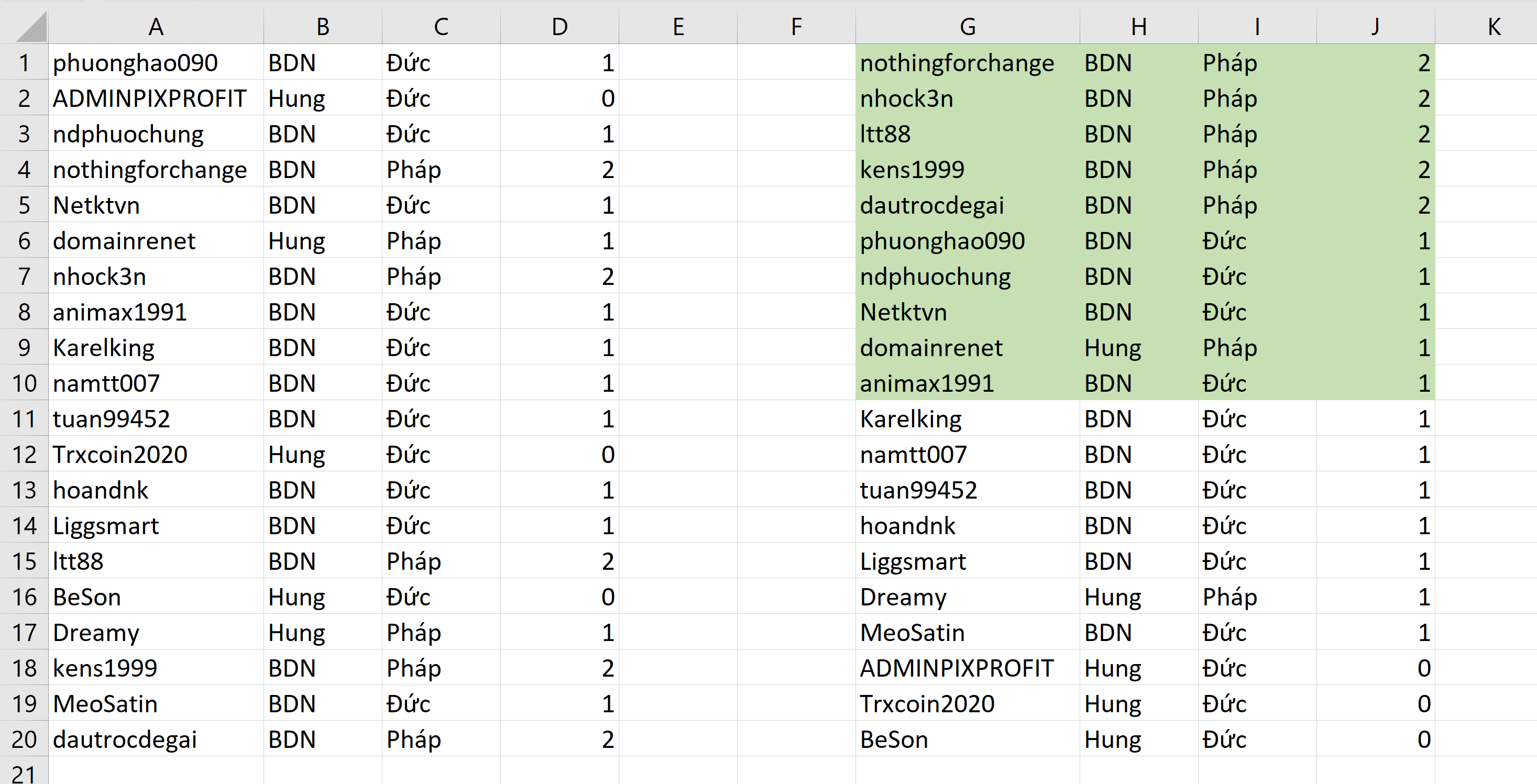This screenshot has height=784, width=1537.
Task: Select column D header
Action: pyautogui.click(x=559, y=27)
